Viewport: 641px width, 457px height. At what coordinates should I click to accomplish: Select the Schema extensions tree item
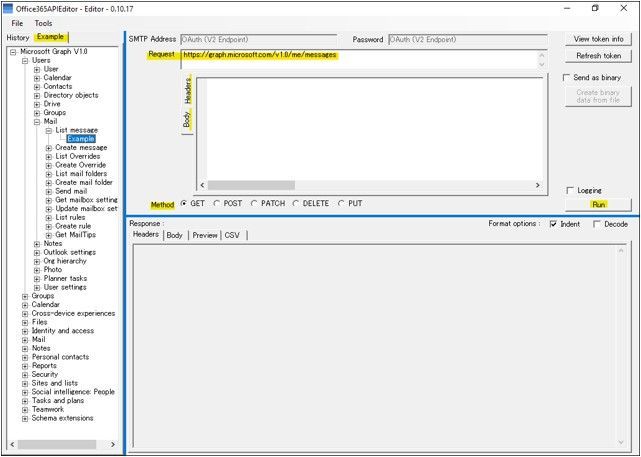click(63, 418)
